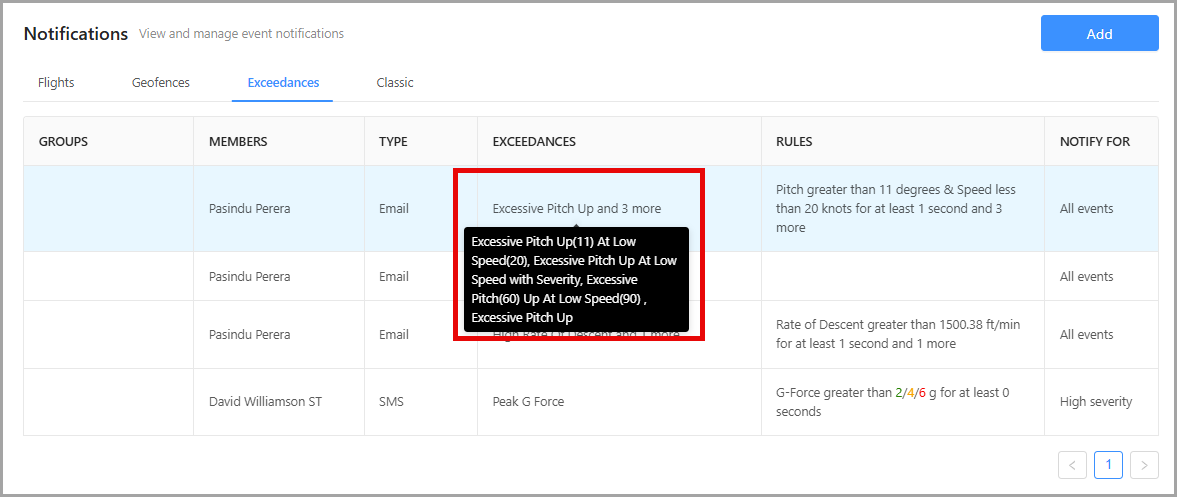
Task: Click the MEMBERS column header
Action: [238, 142]
